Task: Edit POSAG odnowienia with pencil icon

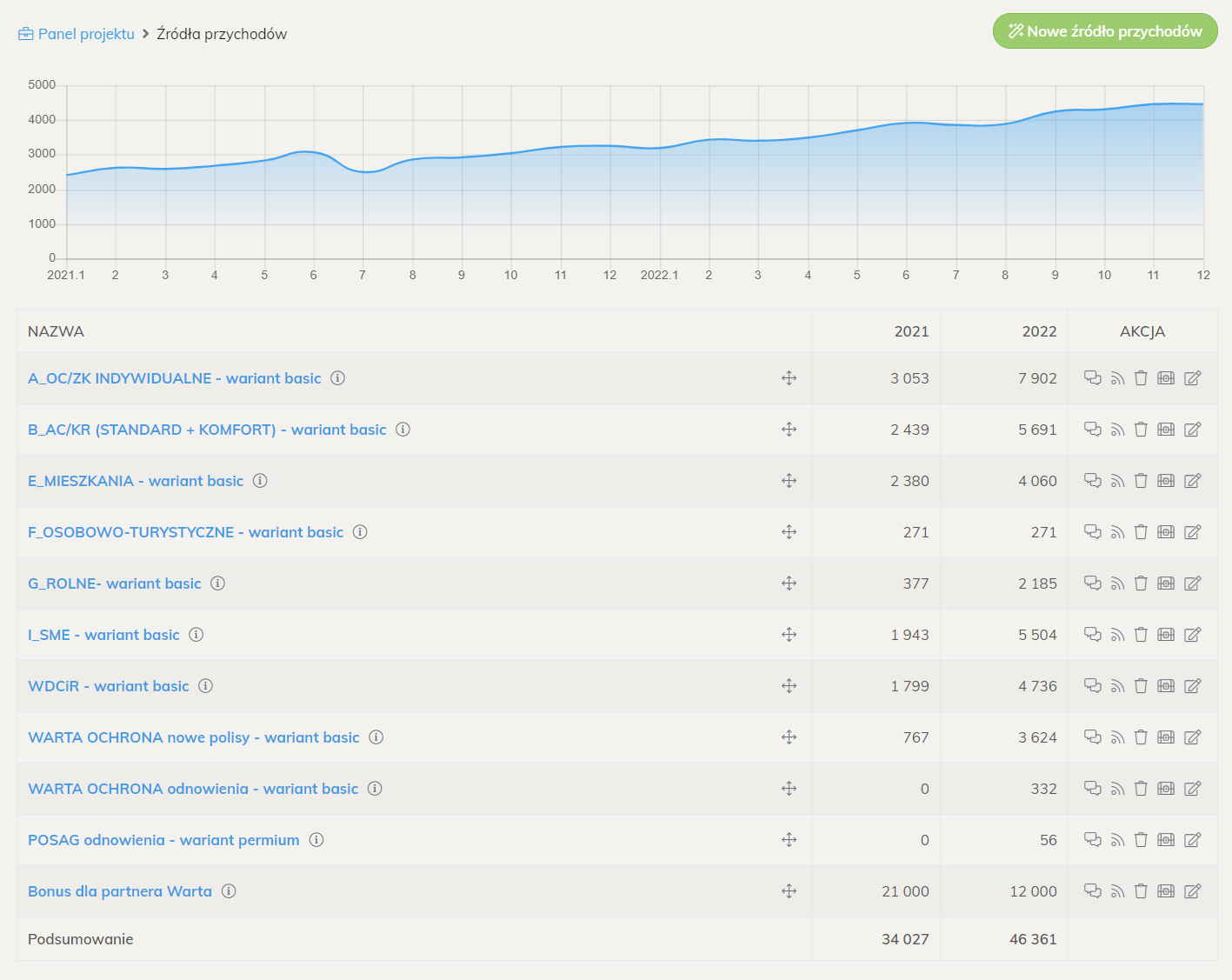Action: [1193, 840]
